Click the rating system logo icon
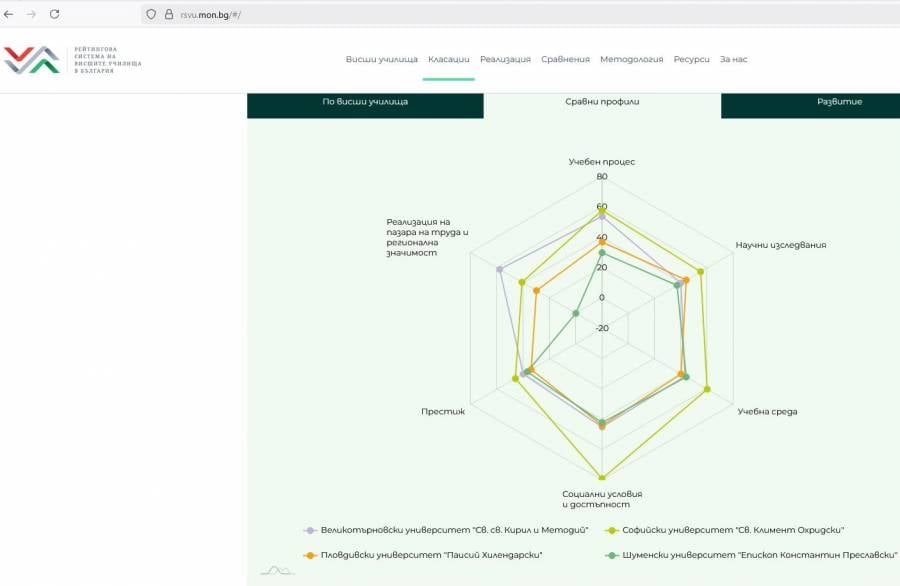Viewport: 900px width, 586px height. coord(31,60)
